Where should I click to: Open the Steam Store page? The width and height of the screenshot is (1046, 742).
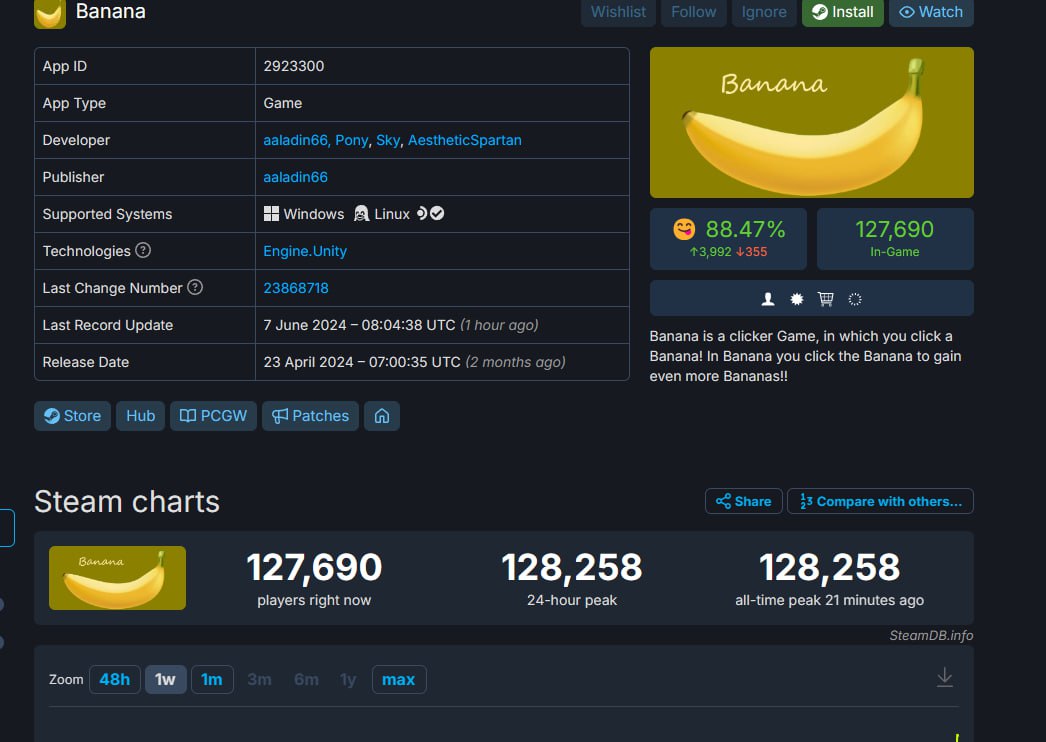click(72, 416)
